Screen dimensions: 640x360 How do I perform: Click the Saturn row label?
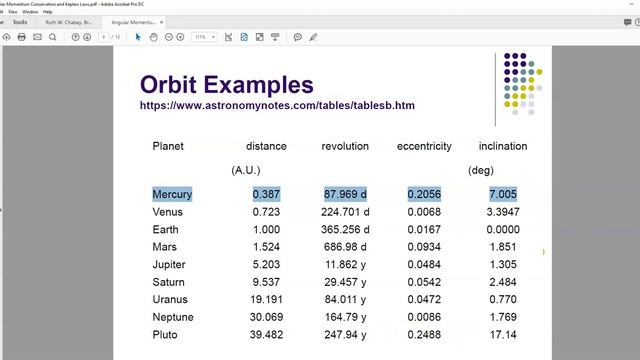168,282
